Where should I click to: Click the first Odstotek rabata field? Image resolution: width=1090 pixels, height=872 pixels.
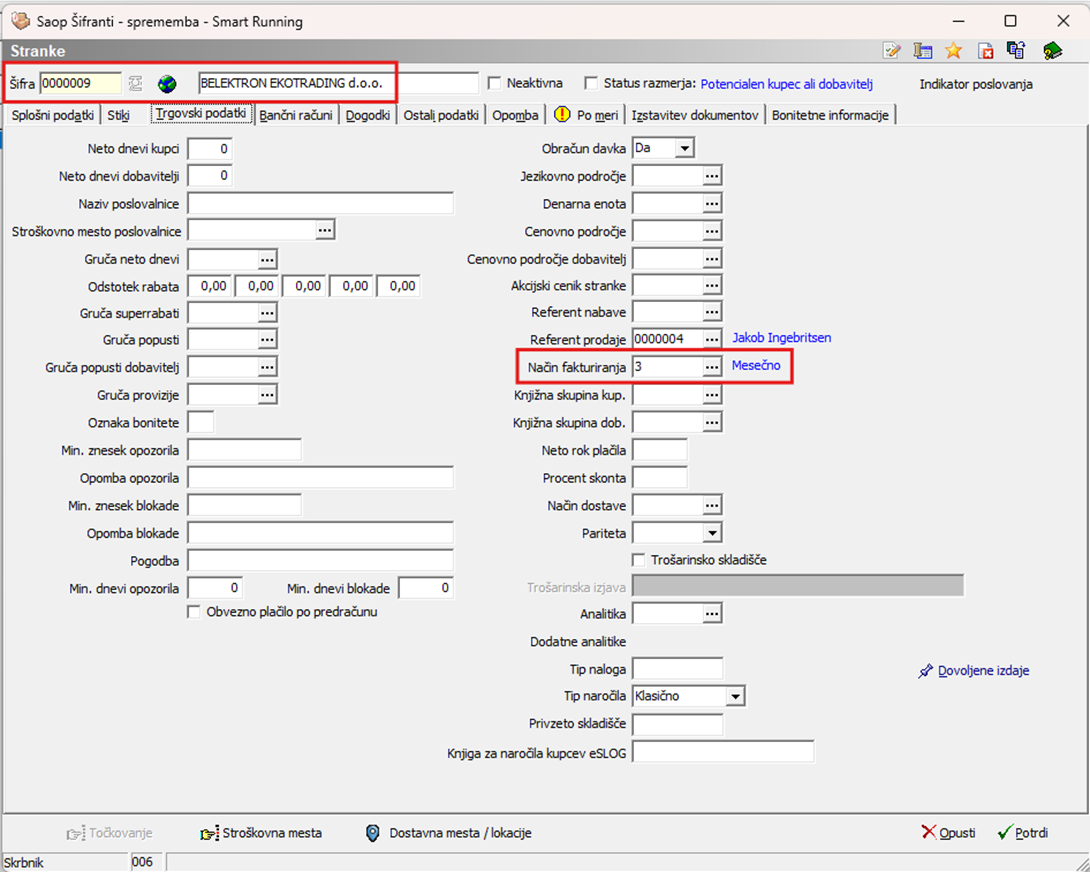pos(210,286)
